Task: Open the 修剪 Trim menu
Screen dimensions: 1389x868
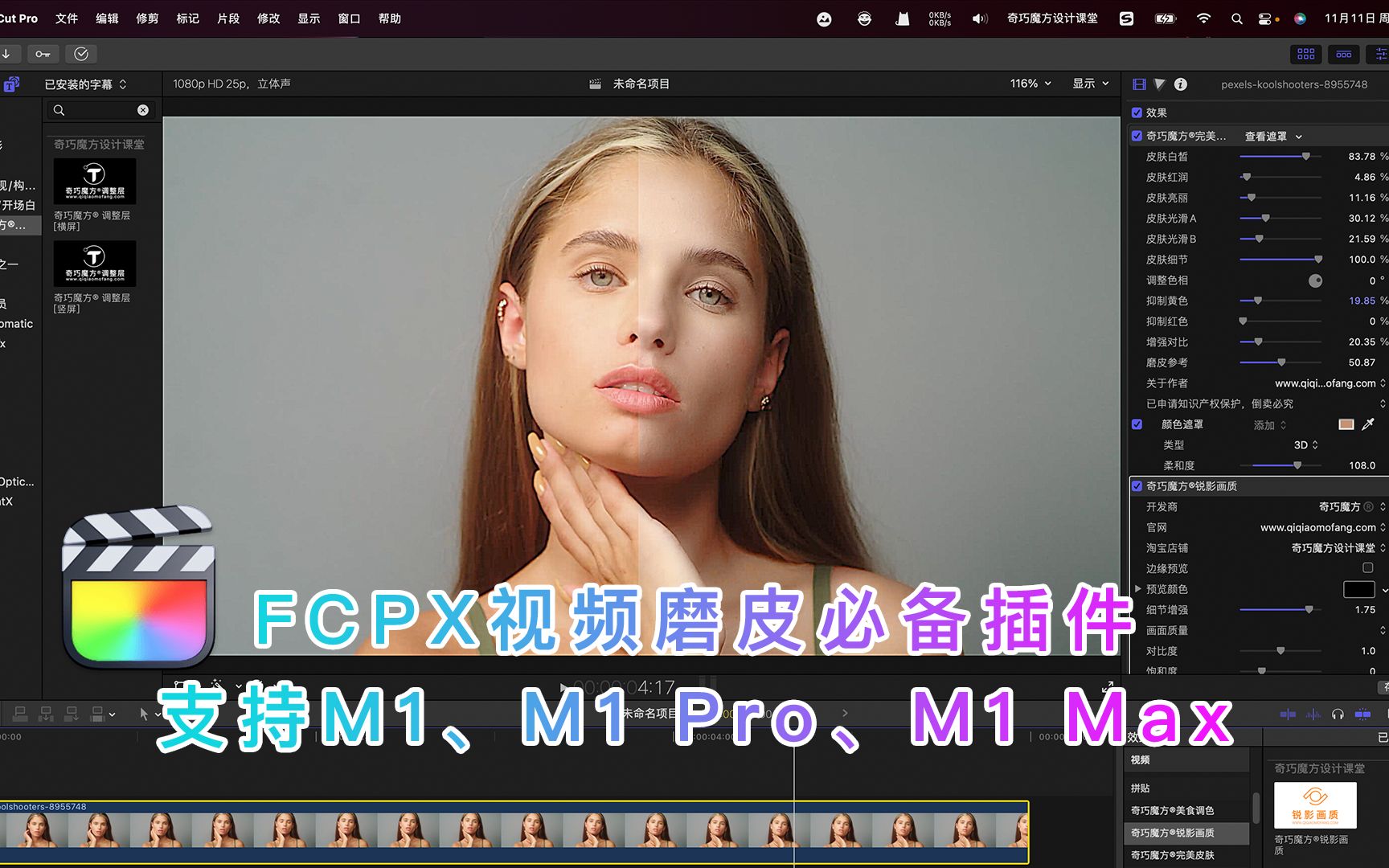Action: [x=147, y=18]
